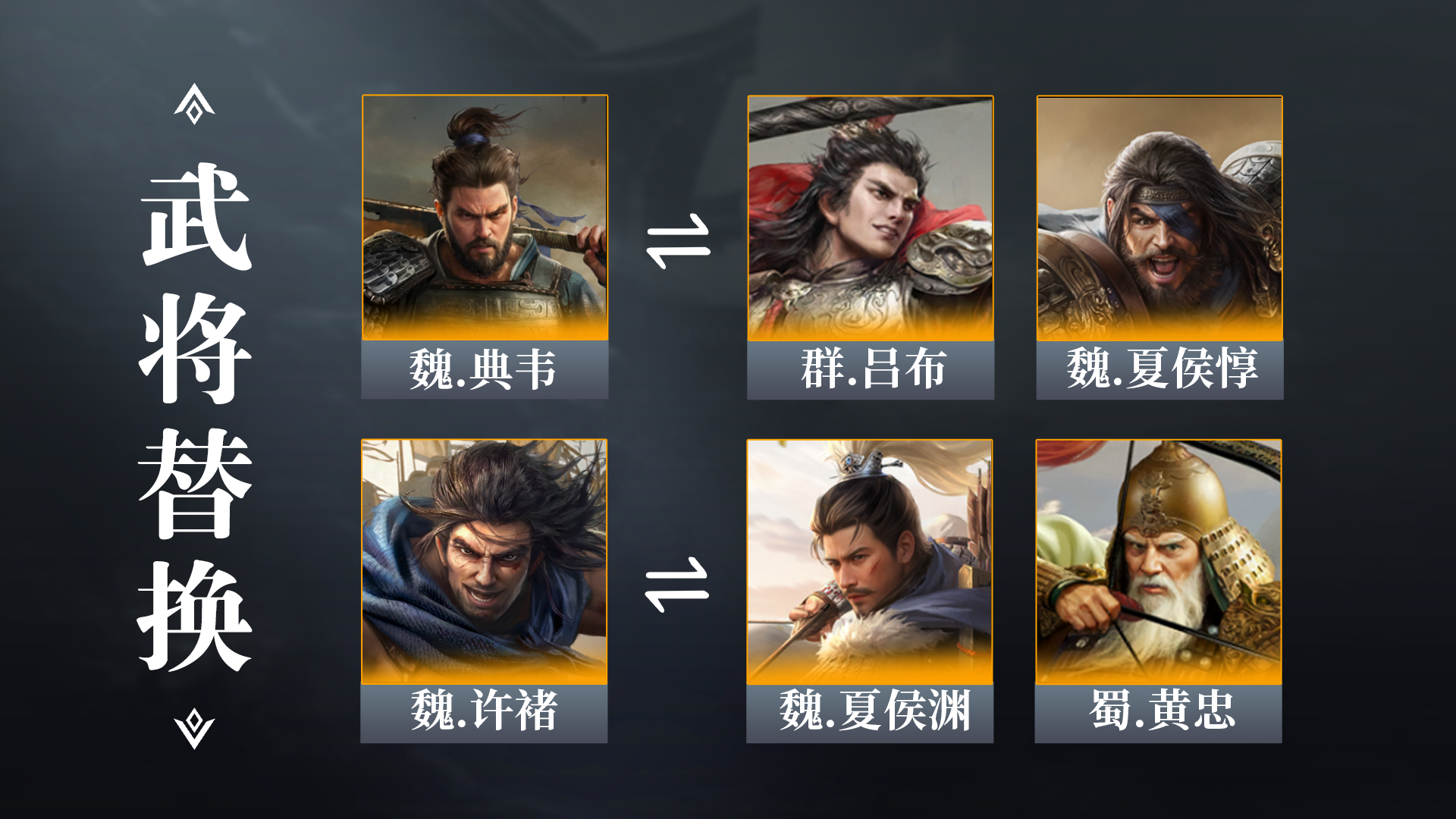
Task: Click the 将 title character
Action: (x=195, y=349)
